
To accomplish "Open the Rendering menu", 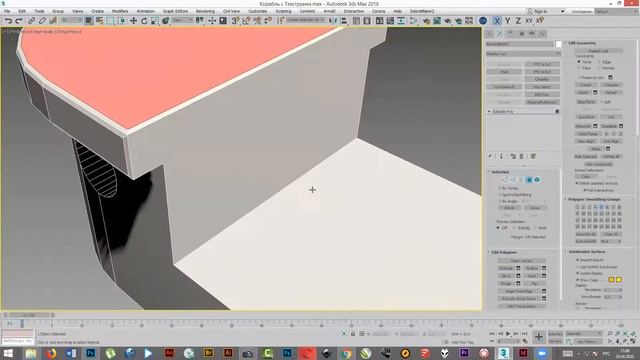I will (x=205, y=11).
